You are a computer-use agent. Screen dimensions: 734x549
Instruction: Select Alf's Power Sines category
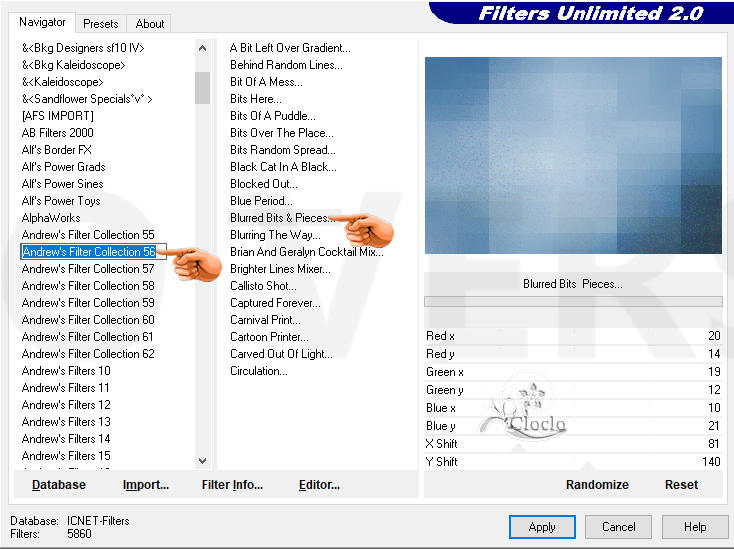click(x=62, y=183)
